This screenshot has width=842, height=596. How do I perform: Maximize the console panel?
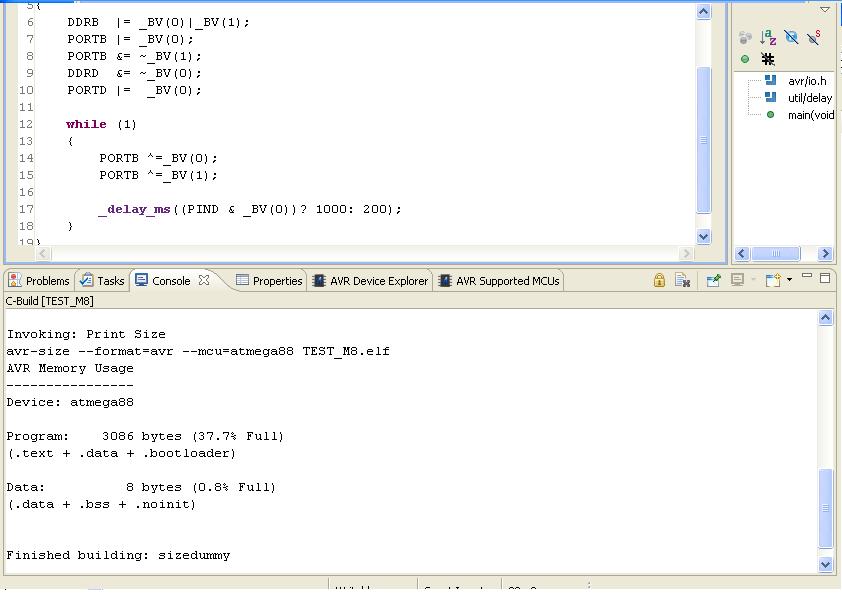tap(825, 278)
